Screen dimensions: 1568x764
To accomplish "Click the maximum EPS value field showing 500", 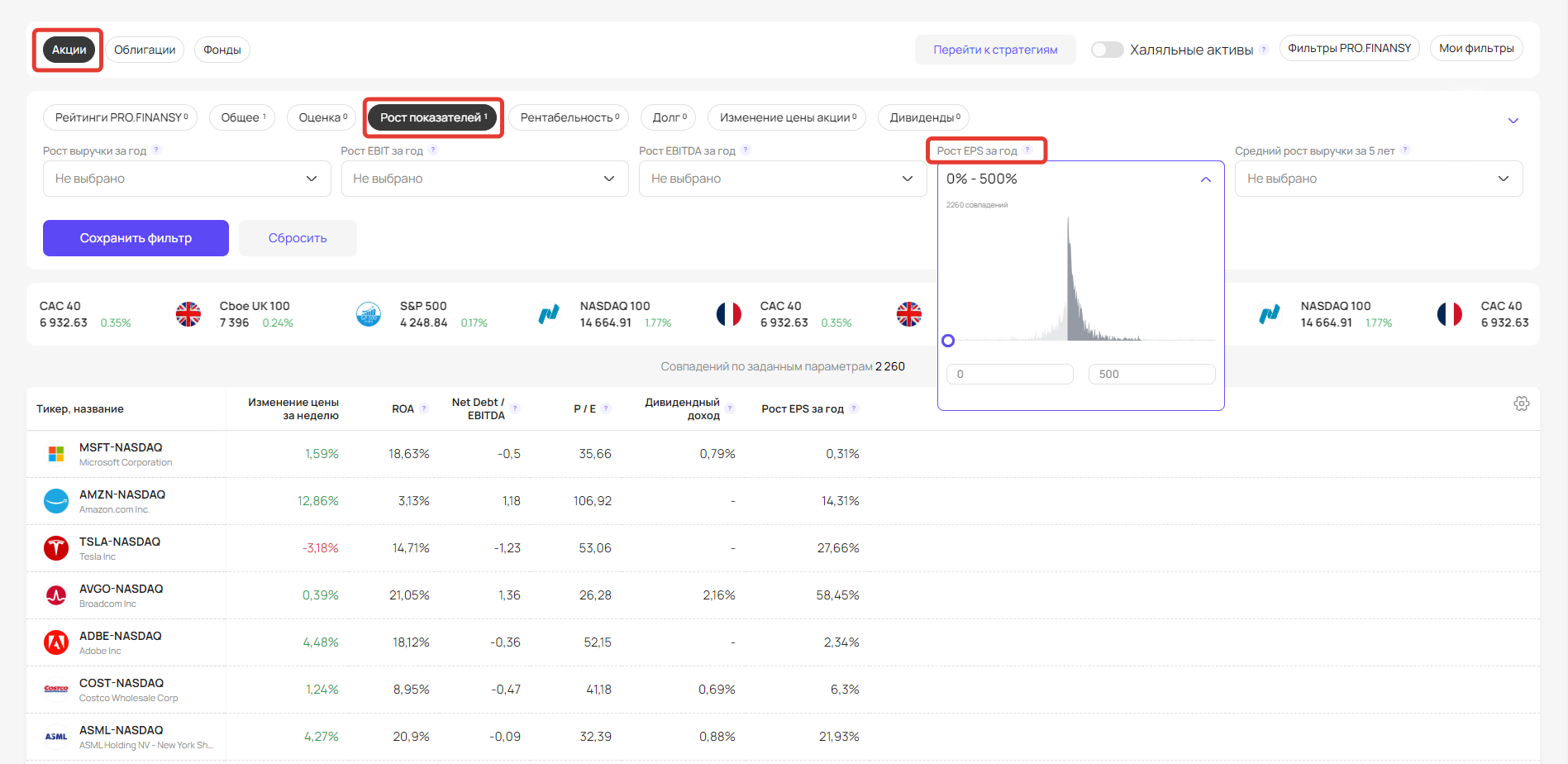I will 1151,374.
